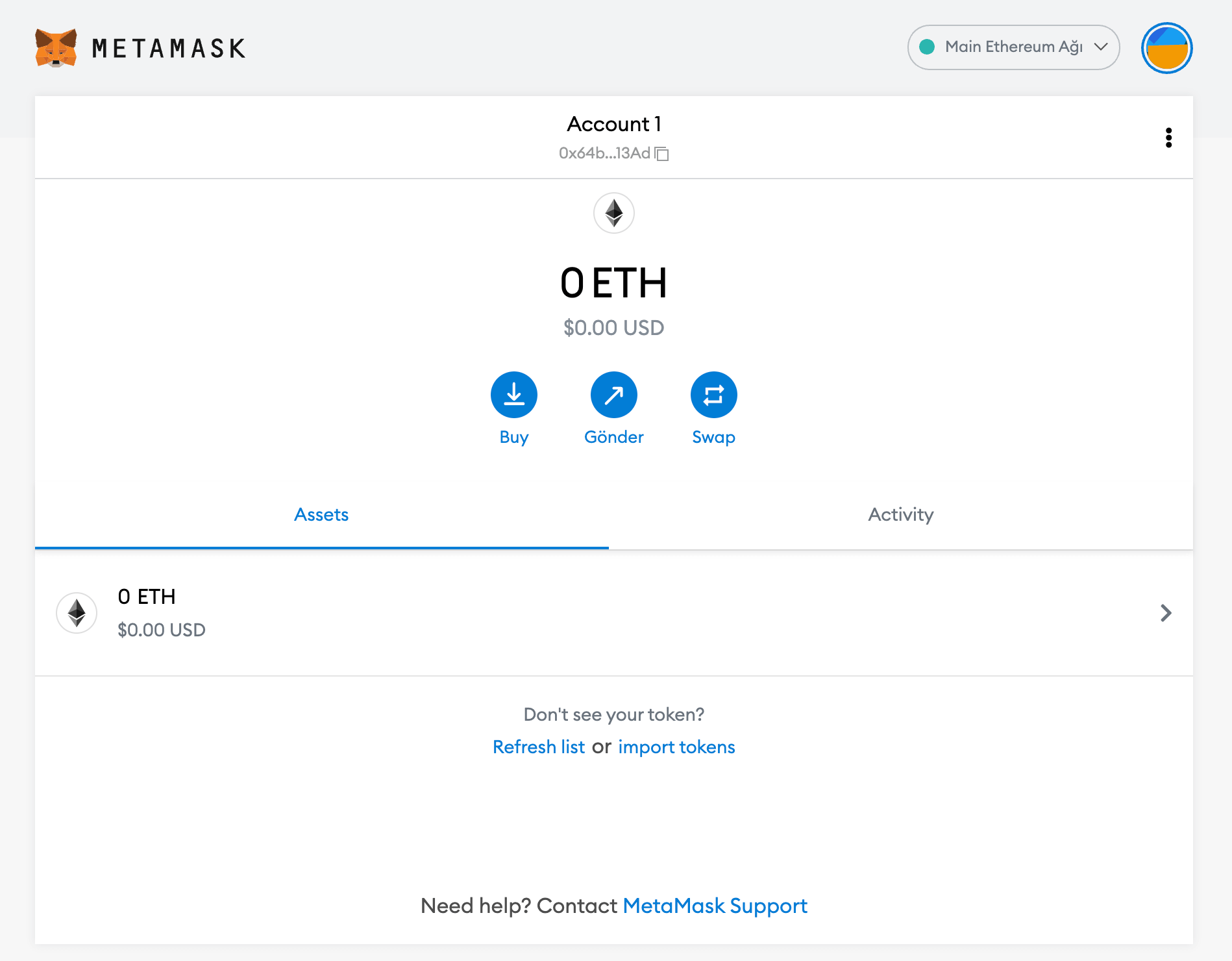Screen dimensions: 1232x961
Task: Click the 0 ETH amount in the asset row
Action: [147, 597]
